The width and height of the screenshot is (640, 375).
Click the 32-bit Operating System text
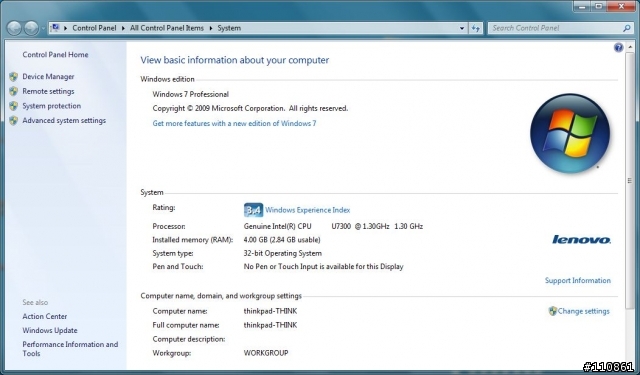[x=282, y=253]
